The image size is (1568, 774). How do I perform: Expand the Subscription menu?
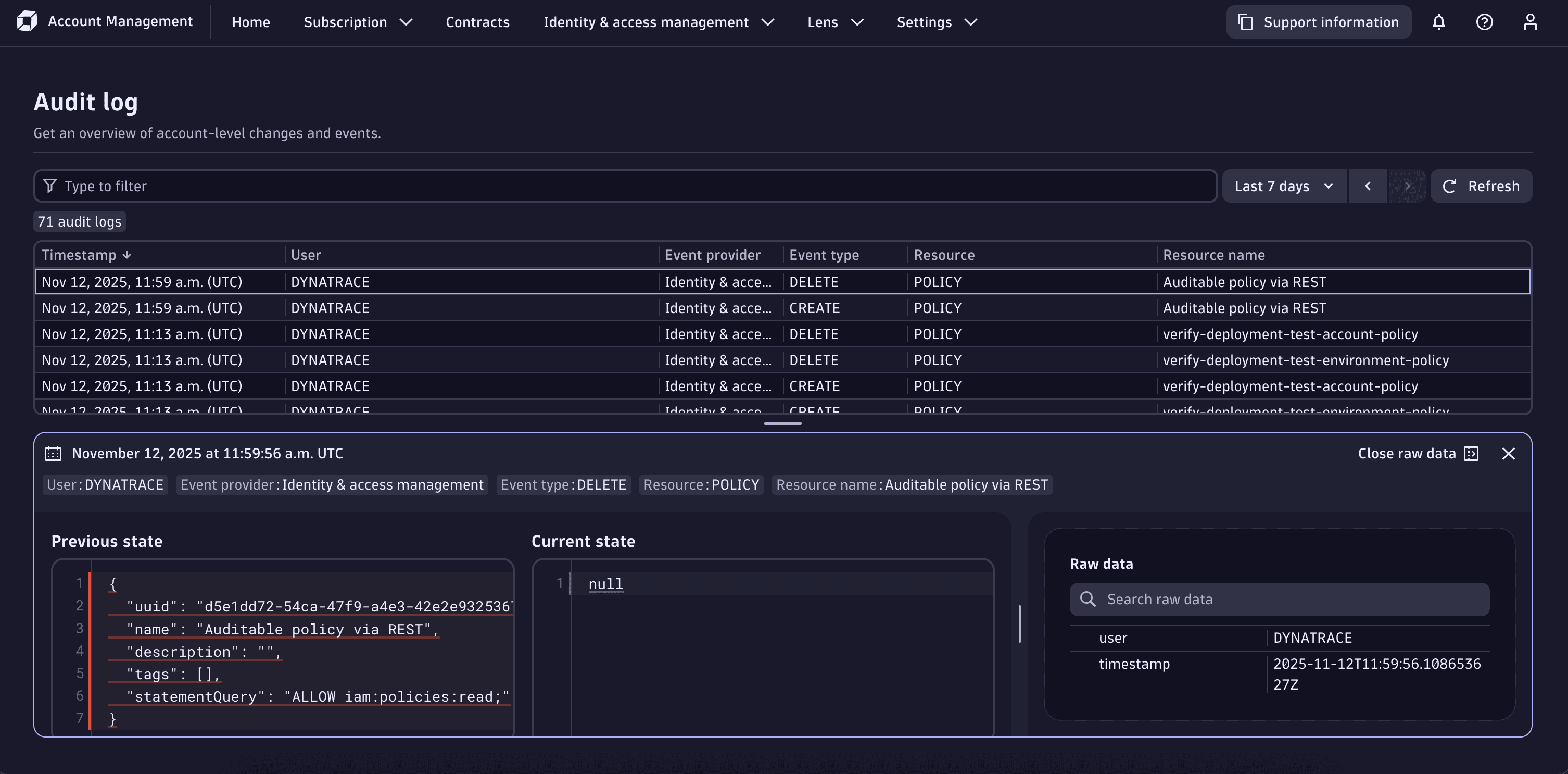(x=358, y=22)
